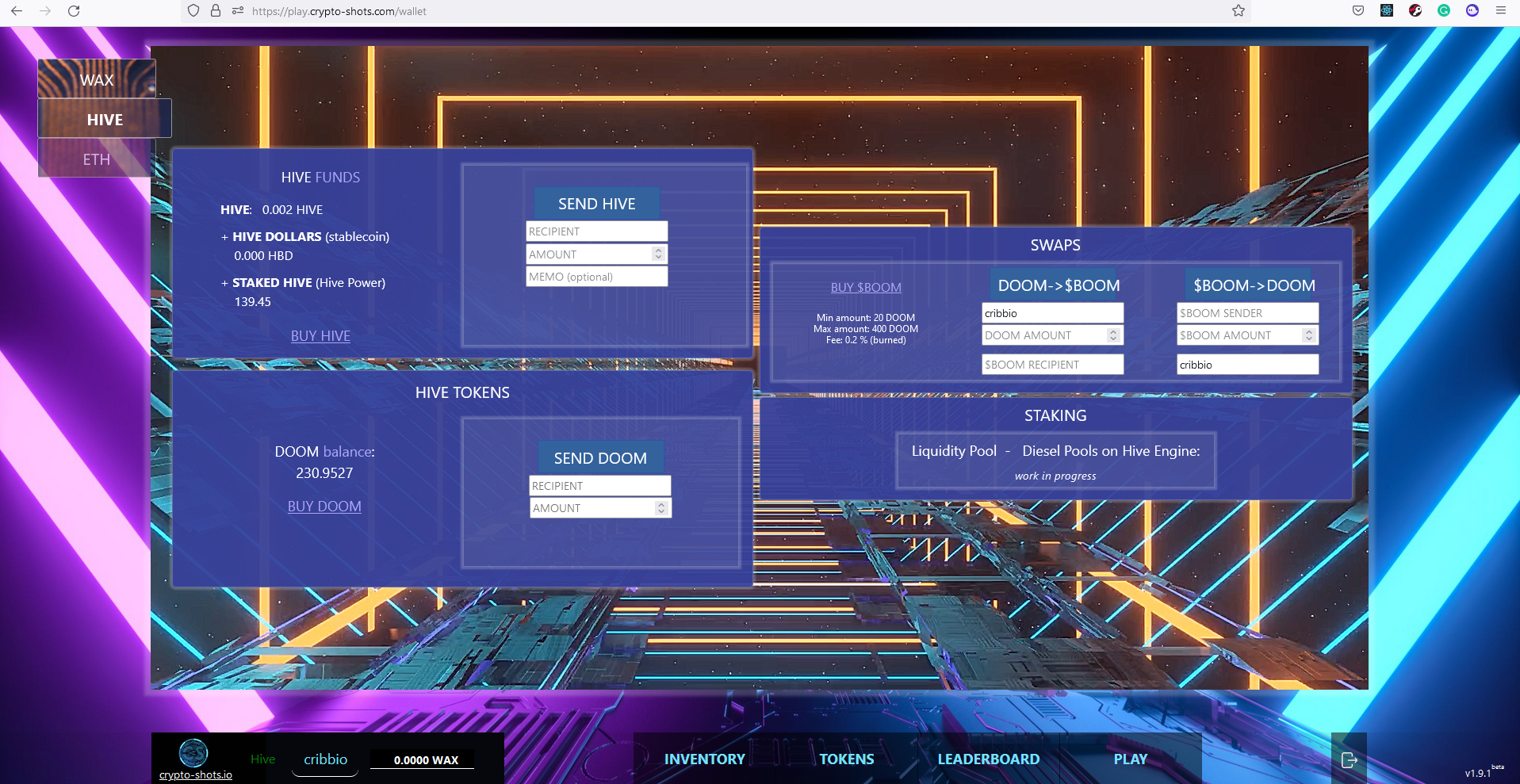Click the SEND HIVE amount stepper arrows

658,254
